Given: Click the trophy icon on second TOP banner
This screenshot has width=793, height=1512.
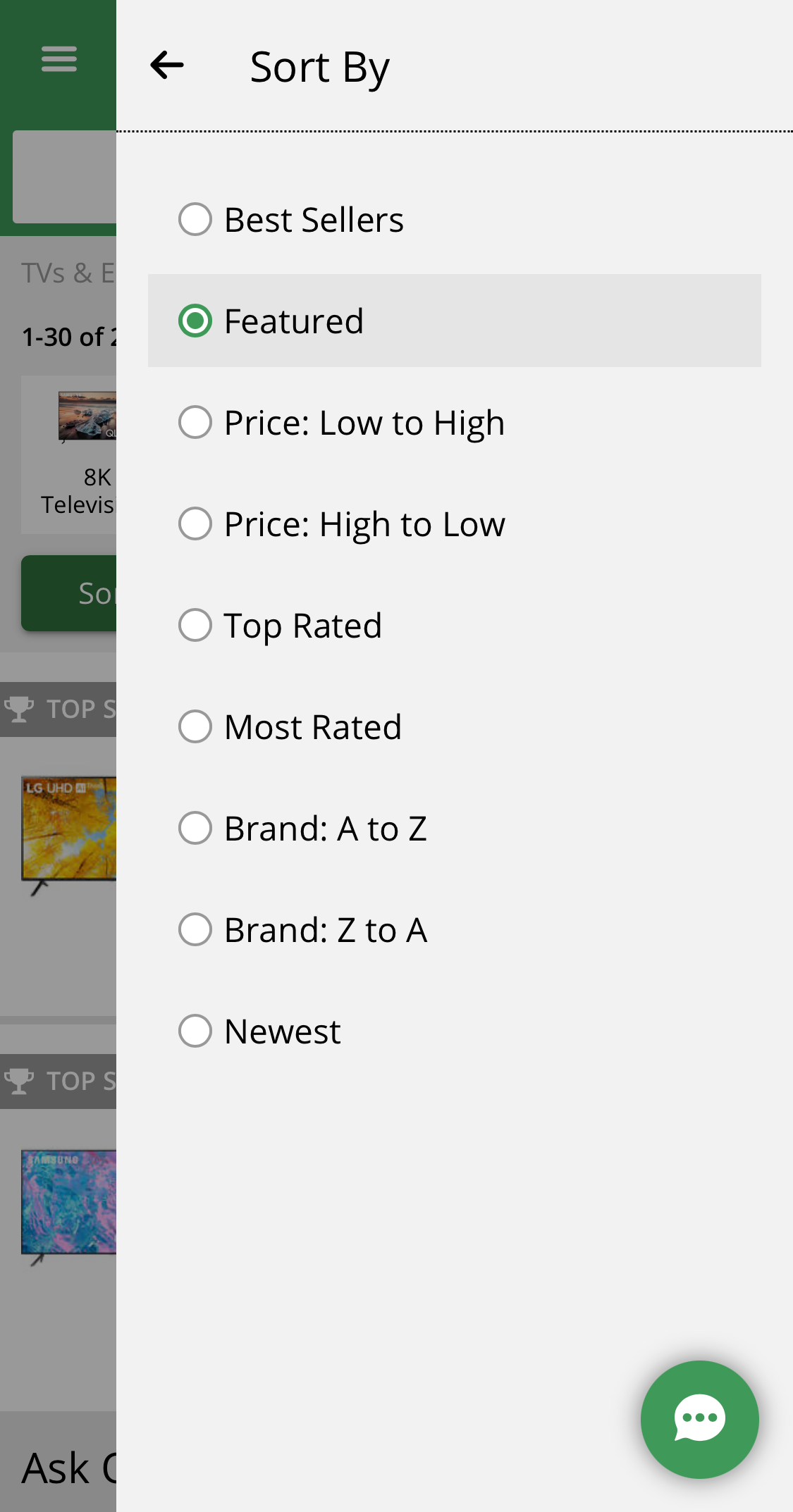Looking at the screenshot, I should coord(20,1082).
